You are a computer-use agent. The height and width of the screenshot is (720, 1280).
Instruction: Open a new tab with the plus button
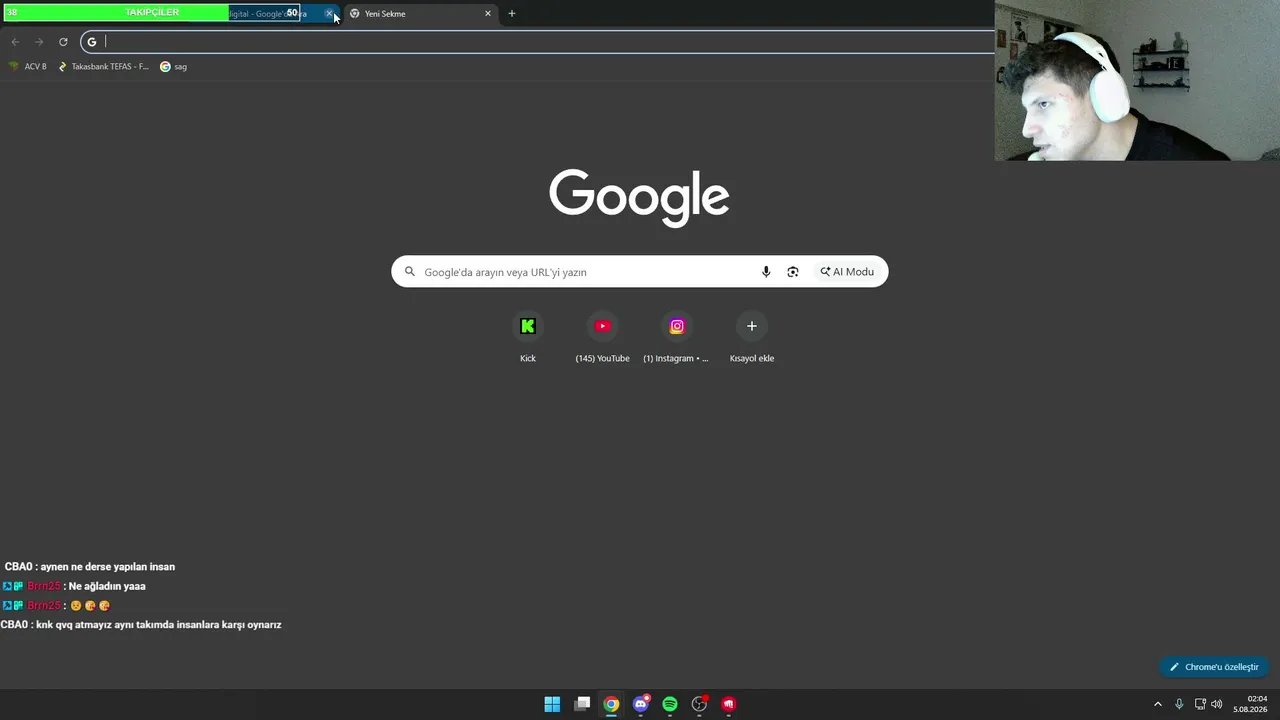512,14
